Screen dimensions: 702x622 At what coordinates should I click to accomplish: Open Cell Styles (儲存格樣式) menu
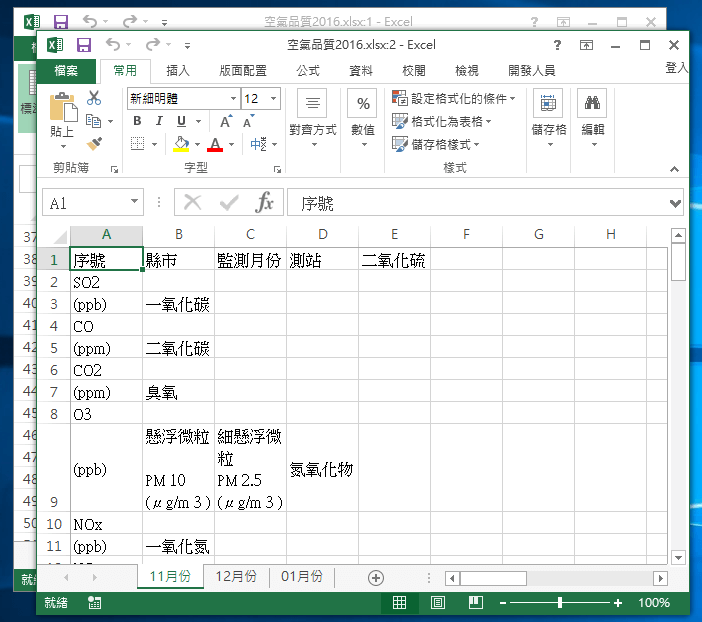[x=436, y=144]
